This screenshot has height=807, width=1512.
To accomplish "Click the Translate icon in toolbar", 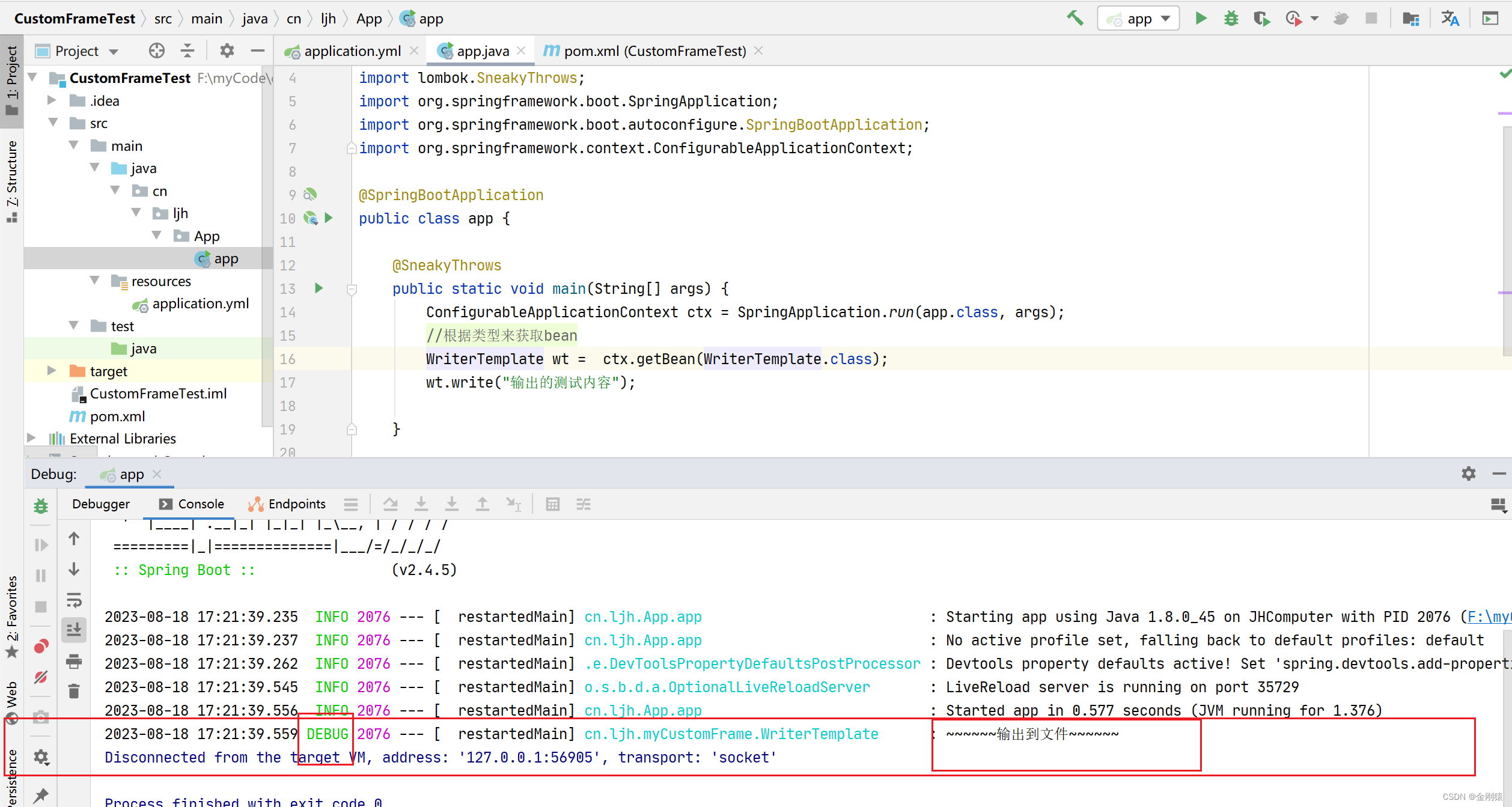I will pyautogui.click(x=1450, y=19).
